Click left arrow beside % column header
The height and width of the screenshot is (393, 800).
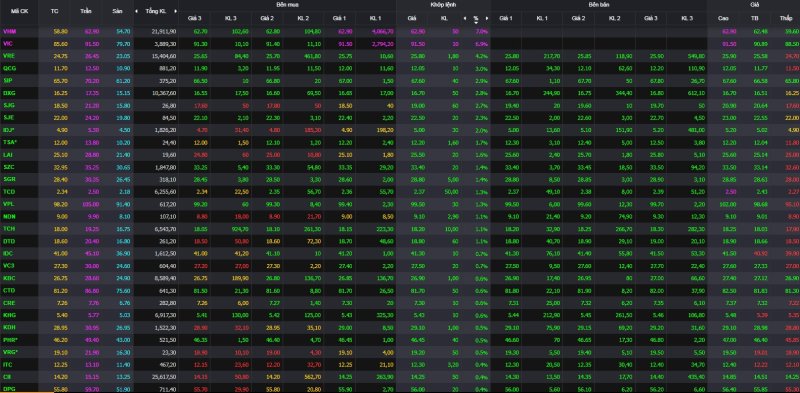465,18
